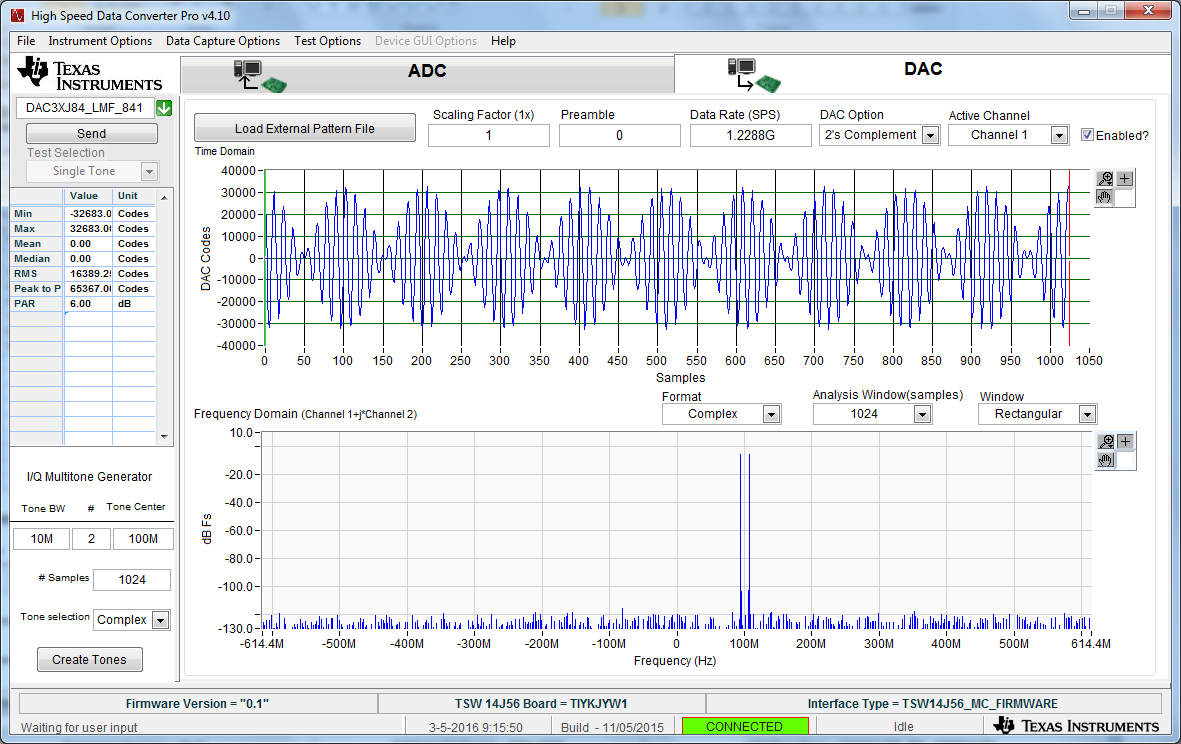The image size is (1181, 744).
Task: Click the Texas Instruments logo at top left
Action: 89,74
